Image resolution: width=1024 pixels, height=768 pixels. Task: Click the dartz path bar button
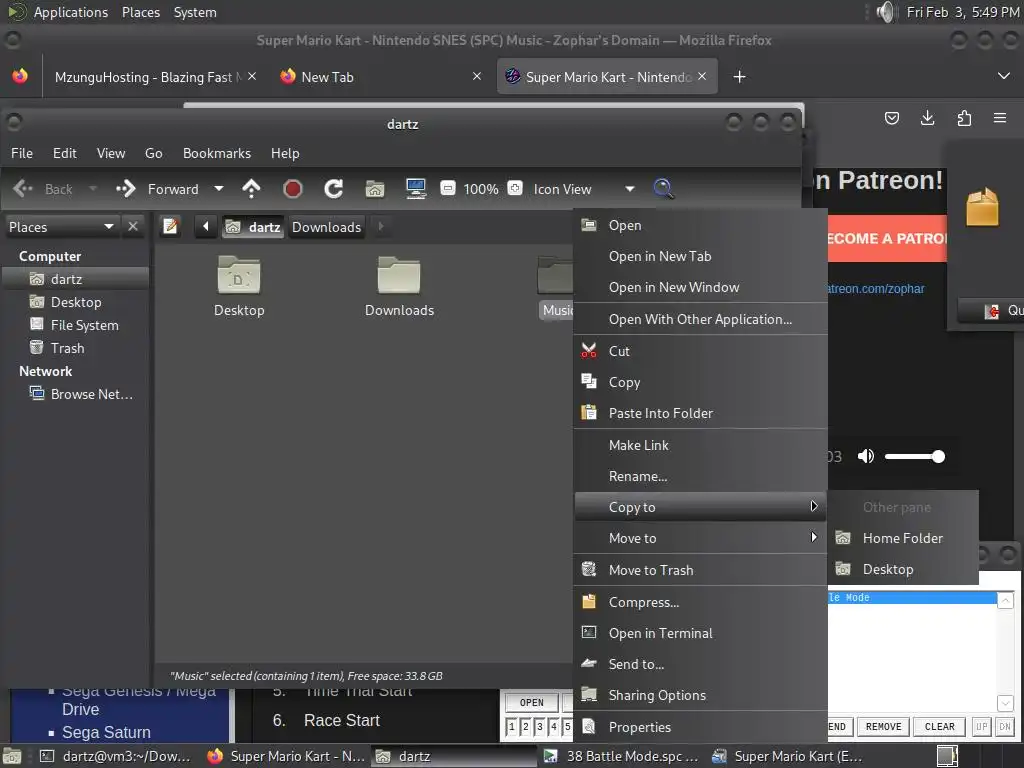[x=253, y=227]
